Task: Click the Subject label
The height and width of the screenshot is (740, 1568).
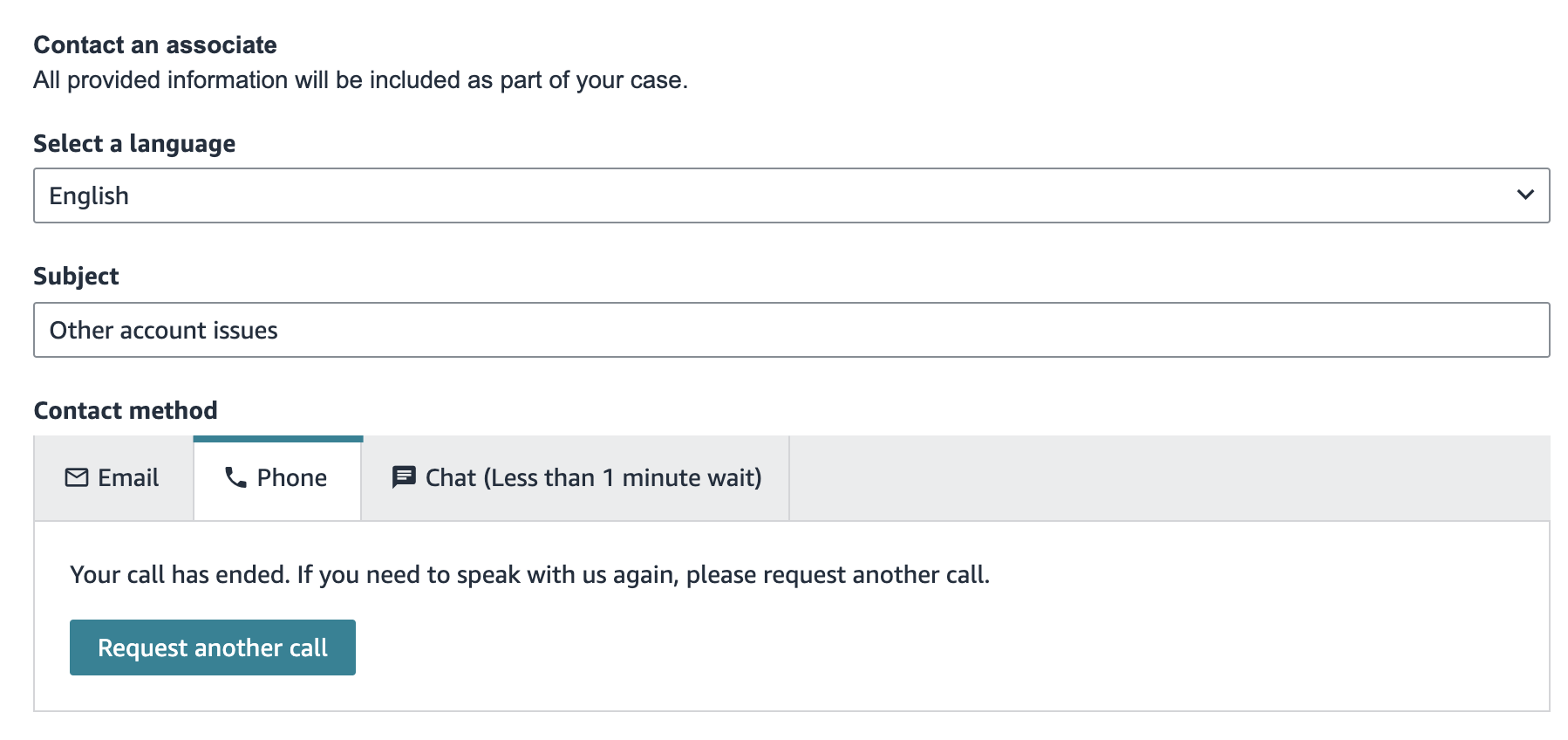Action: click(x=76, y=277)
